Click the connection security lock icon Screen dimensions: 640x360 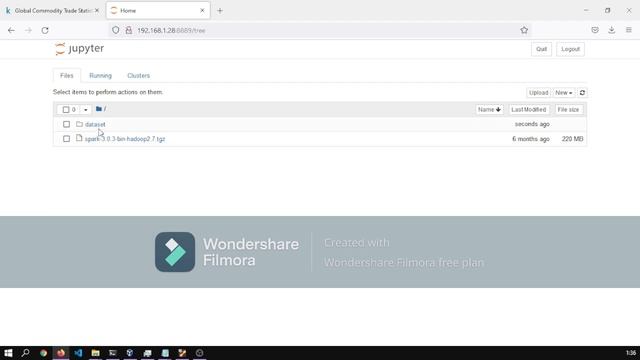(x=129, y=30)
